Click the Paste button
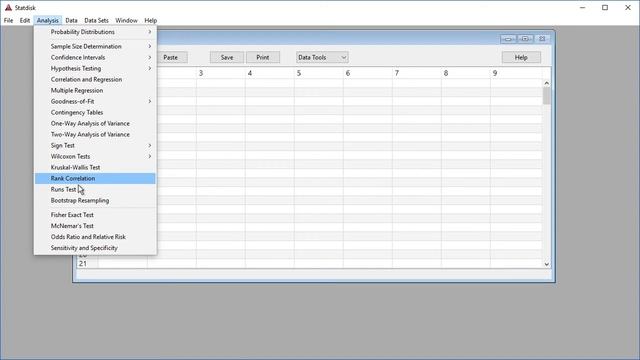 tap(171, 58)
